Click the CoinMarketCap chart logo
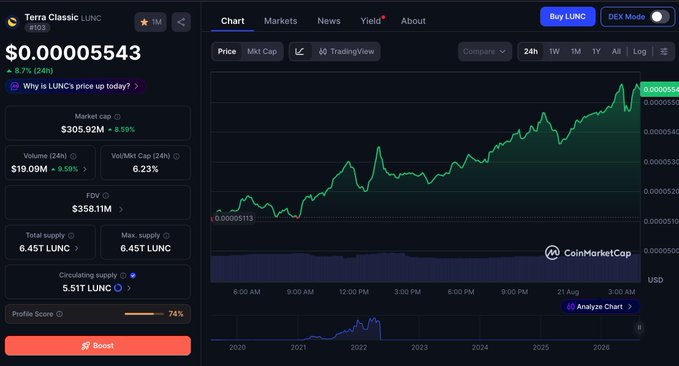The image size is (679, 366). point(588,253)
